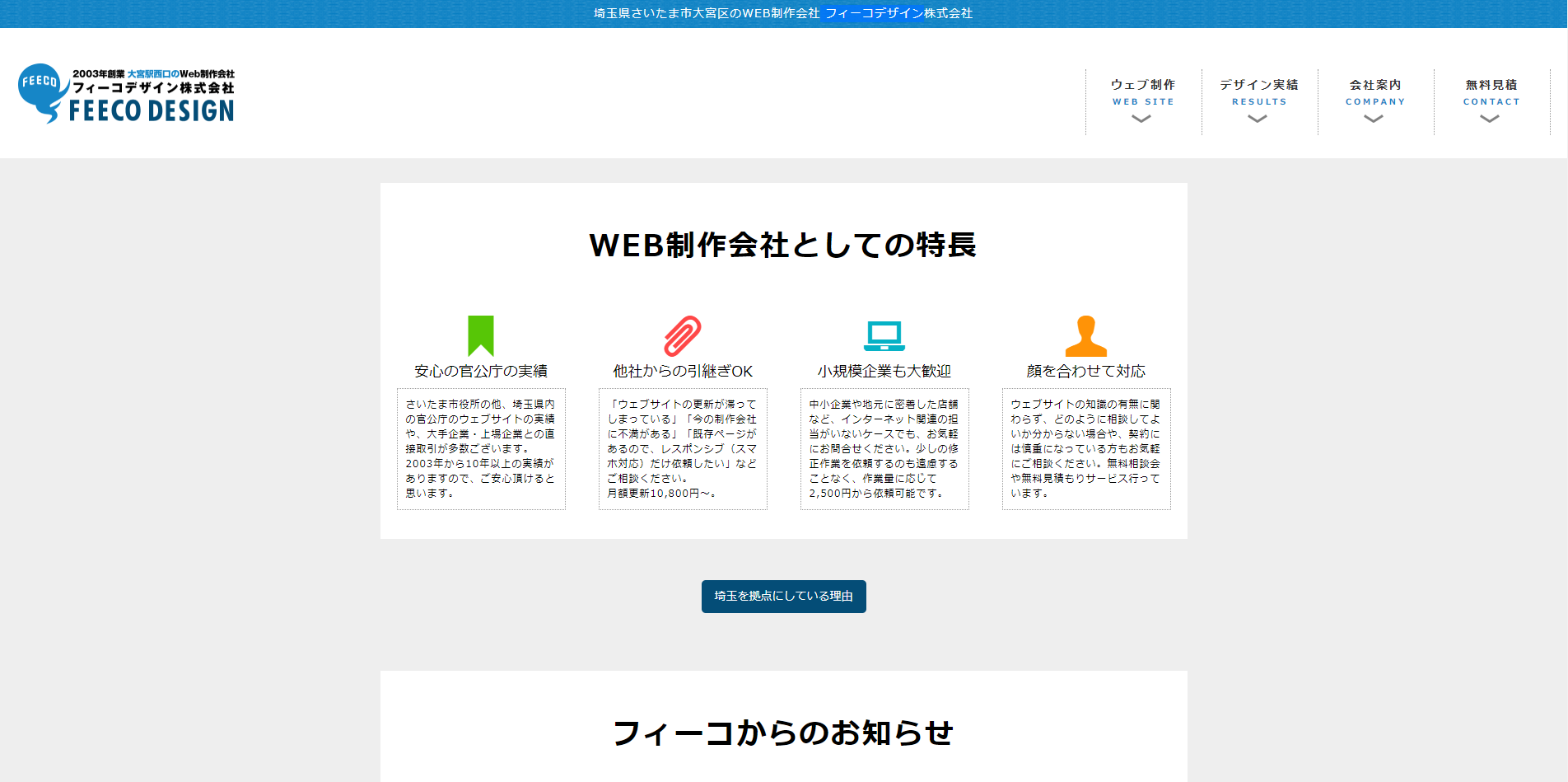Click the 安心の官公庁の実績 heading
The image size is (1568, 782).
click(481, 372)
